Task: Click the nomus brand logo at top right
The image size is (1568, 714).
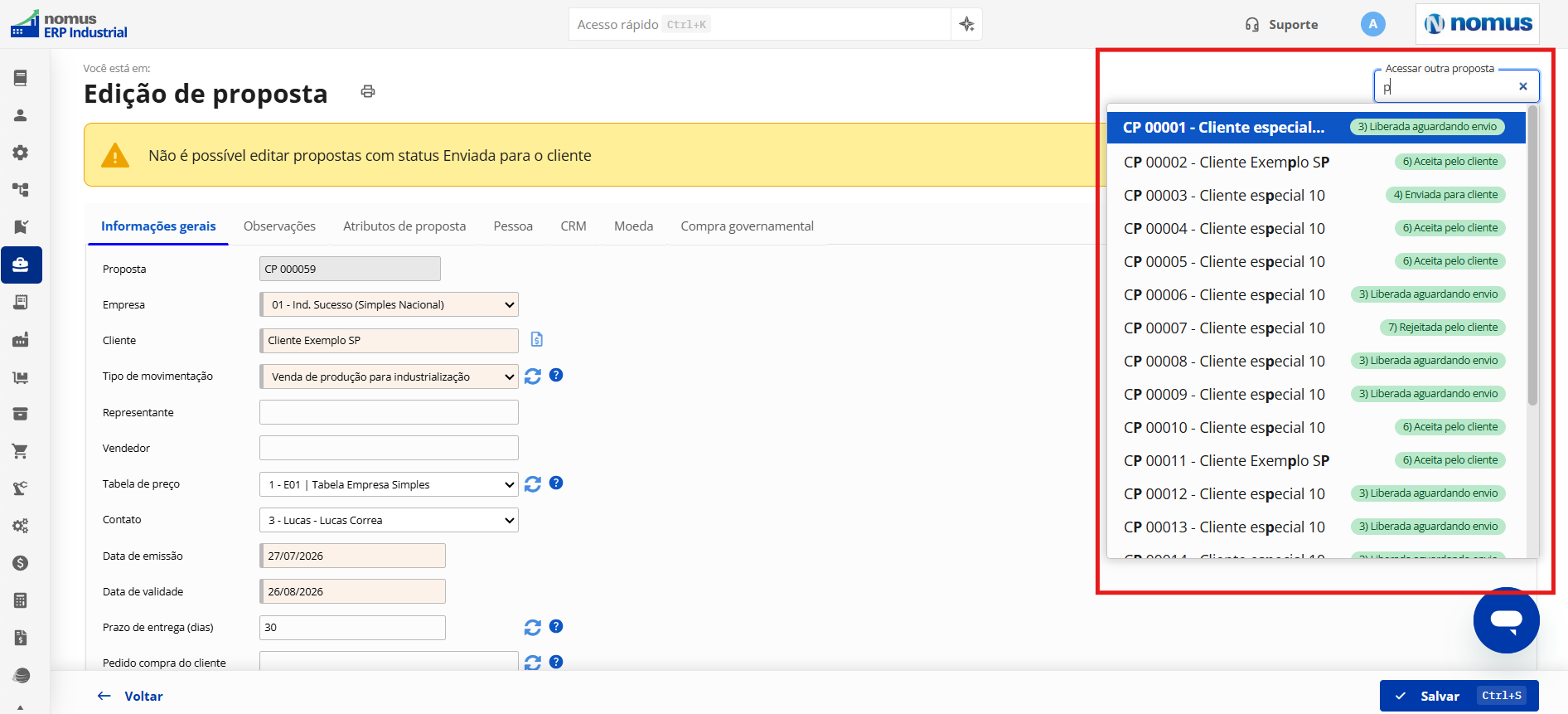Action: (1478, 24)
